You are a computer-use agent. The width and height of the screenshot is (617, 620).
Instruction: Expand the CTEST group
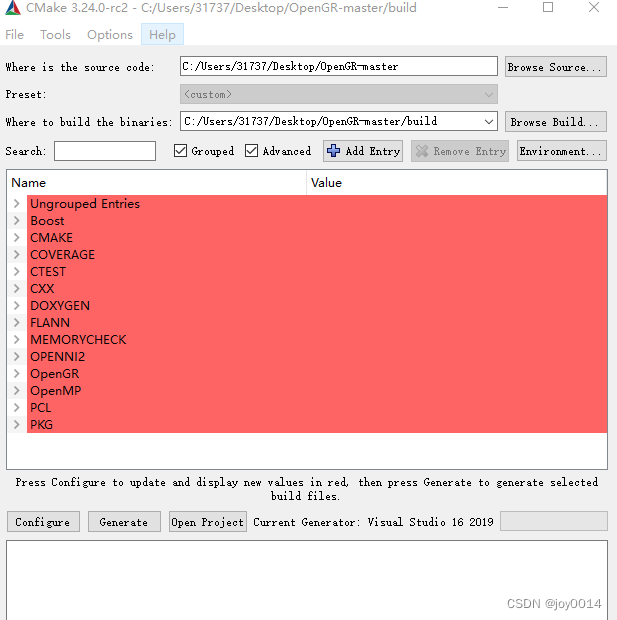(x=17, y=272)
